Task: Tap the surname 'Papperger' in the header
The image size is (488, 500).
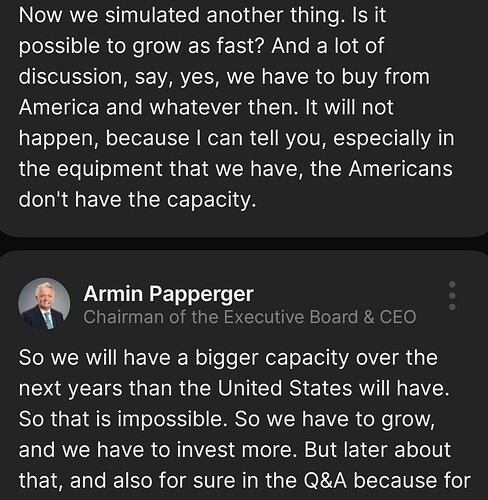Action: tap(201, 294)
